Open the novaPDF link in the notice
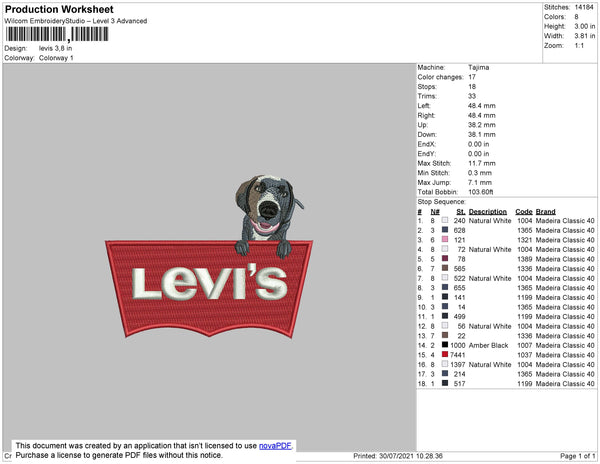Viewport: 600px width, 464px height. (x=275, y=446)
